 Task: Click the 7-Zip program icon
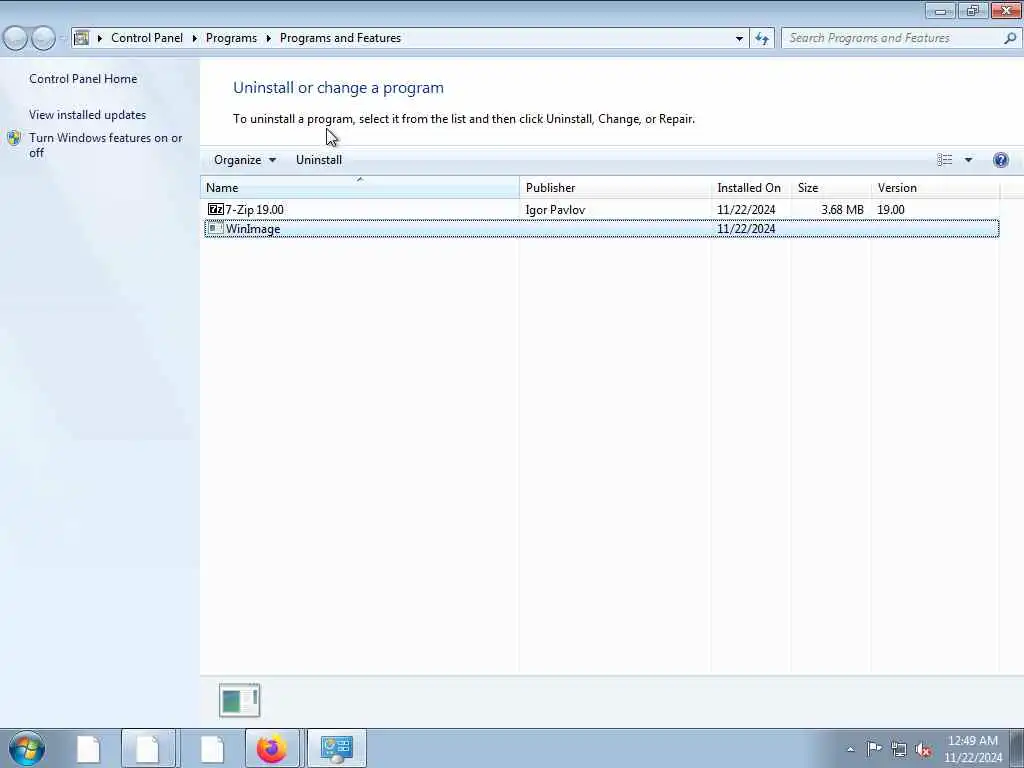[216, 210]
